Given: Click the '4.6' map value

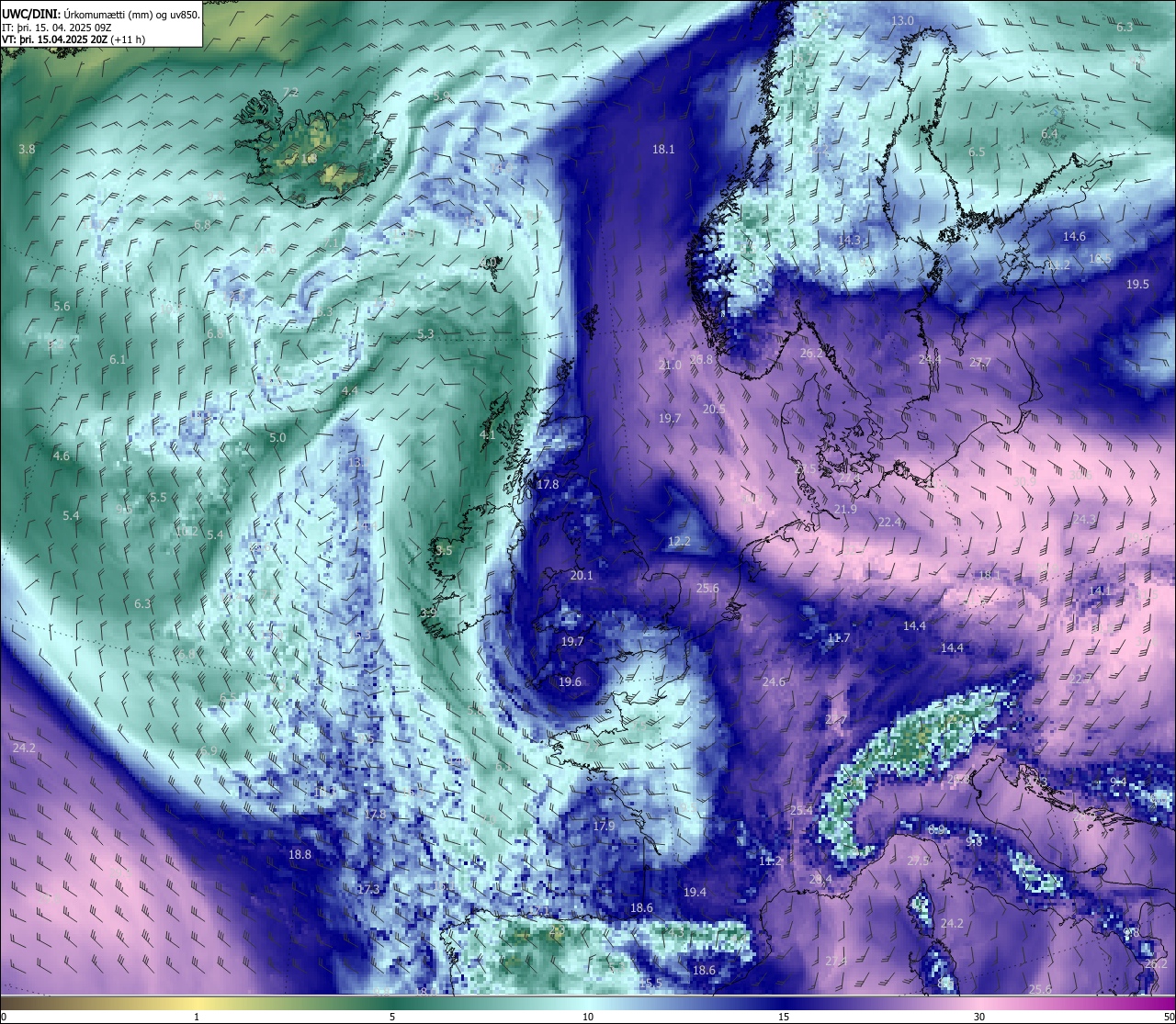Looking at the screenshot, I should click(x=62, y=456).
